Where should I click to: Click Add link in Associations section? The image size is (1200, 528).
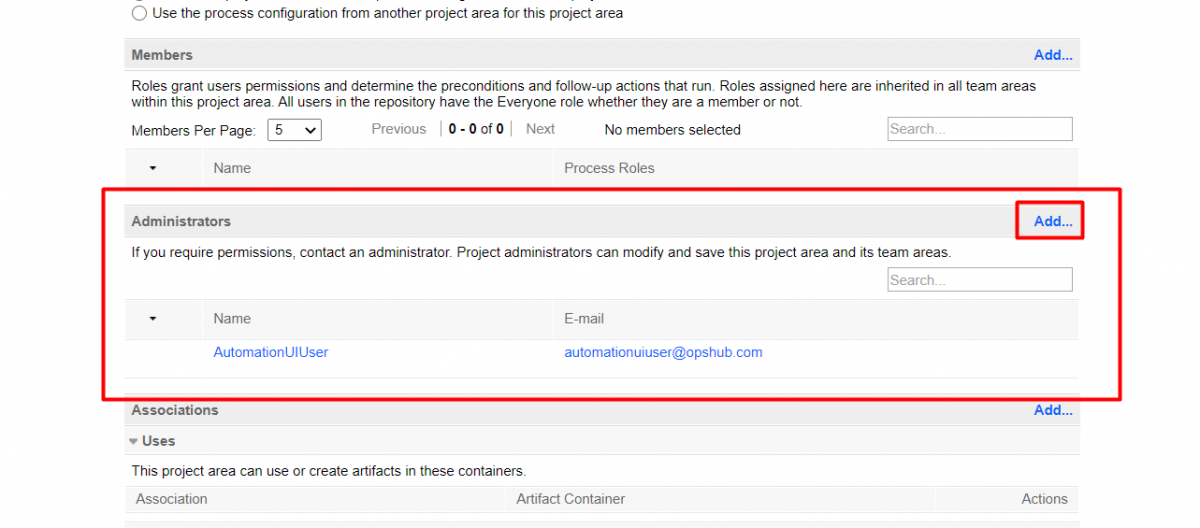click(1053, 410)
